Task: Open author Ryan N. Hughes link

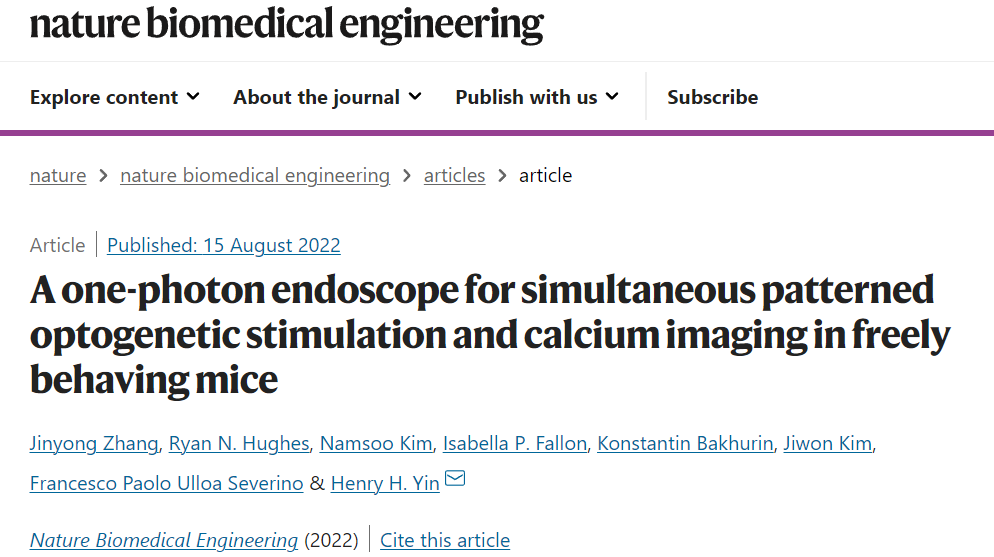Action: pos(239,444)
